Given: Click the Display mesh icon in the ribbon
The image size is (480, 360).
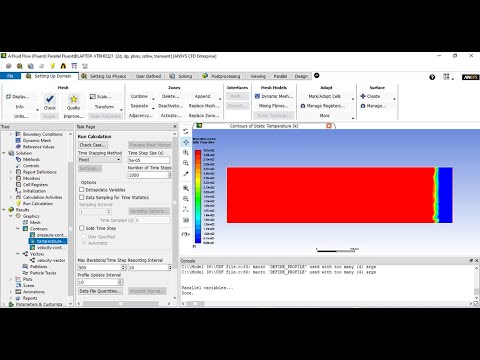Looking at the screenshot, I should [x=8, y=97].
